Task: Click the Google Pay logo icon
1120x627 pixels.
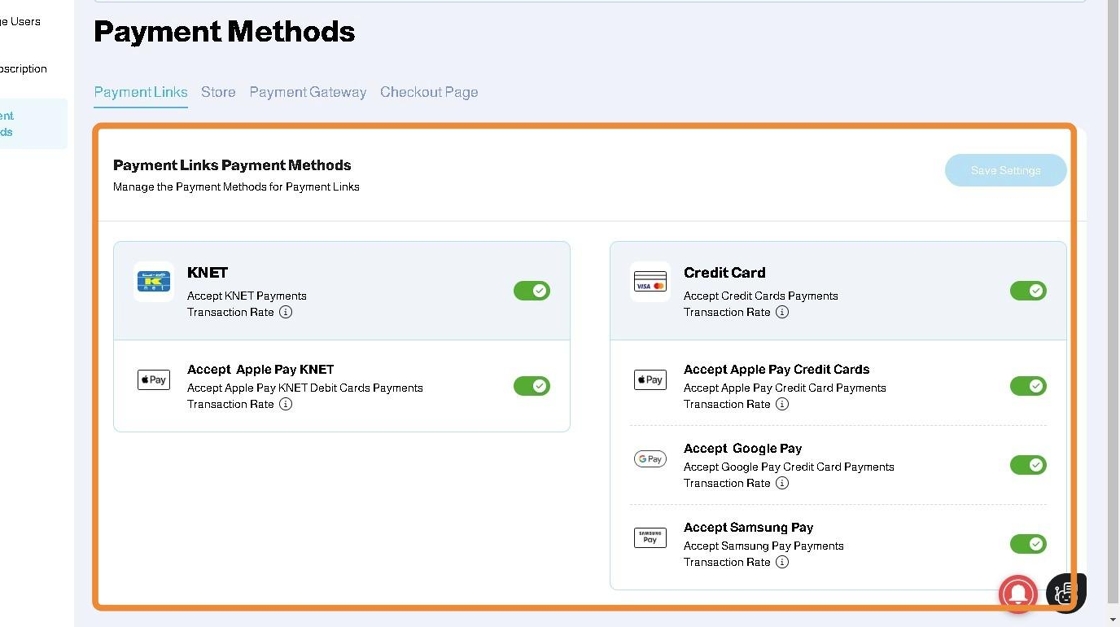Action: [x=650, y=459]
